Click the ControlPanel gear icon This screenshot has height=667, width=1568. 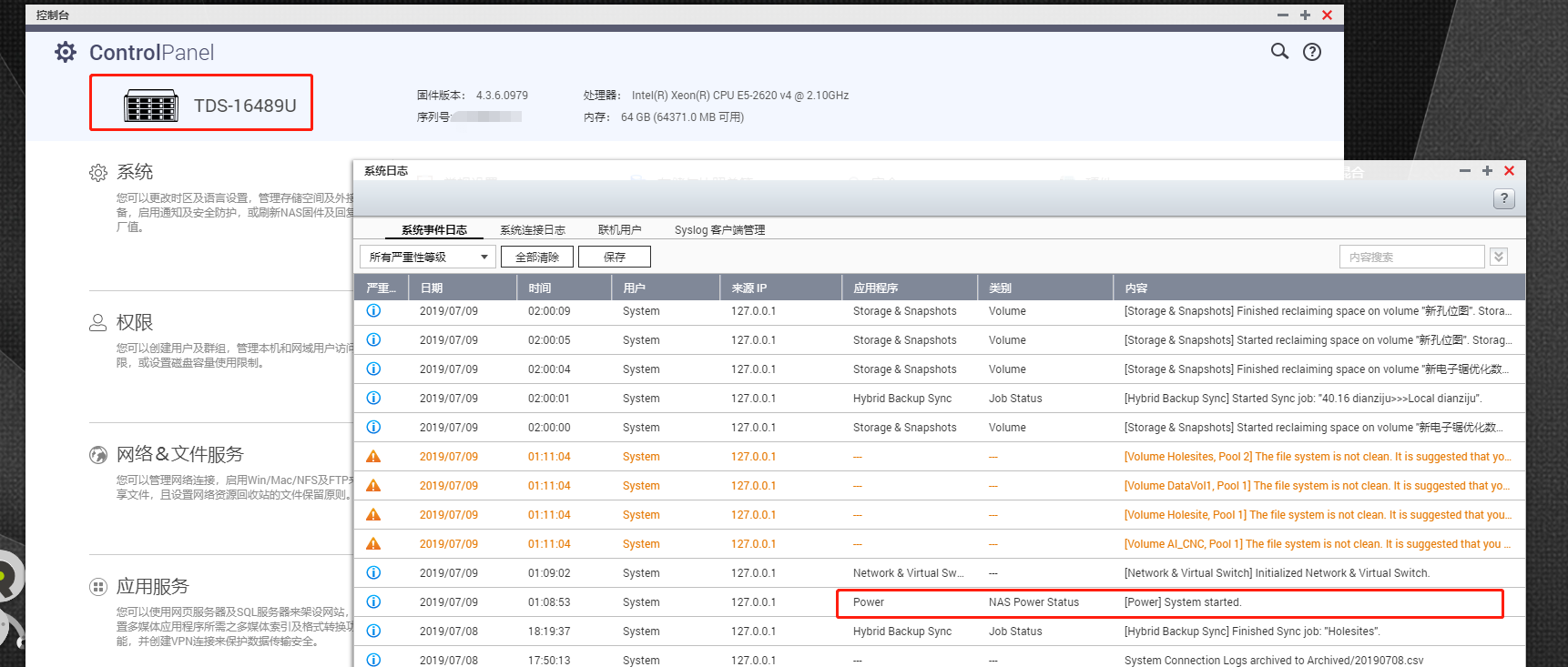tap(66, 52)
